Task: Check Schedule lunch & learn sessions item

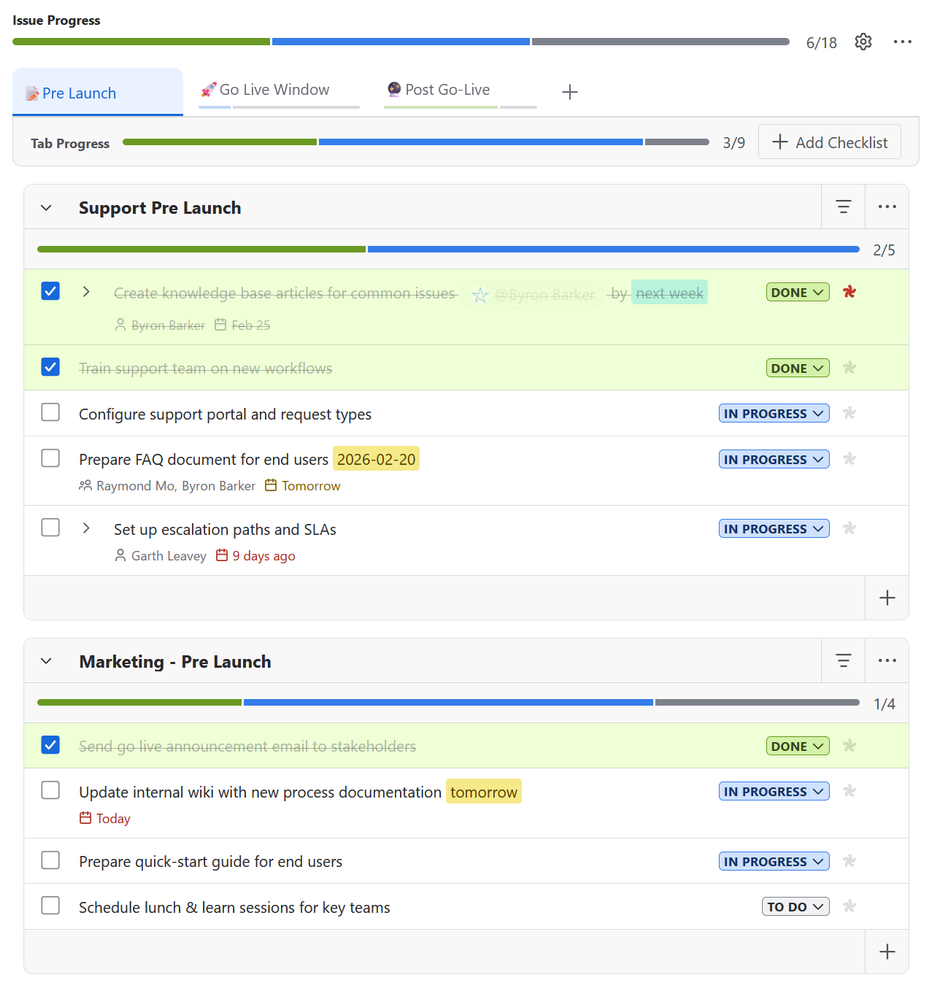Action: pos(50,905)
